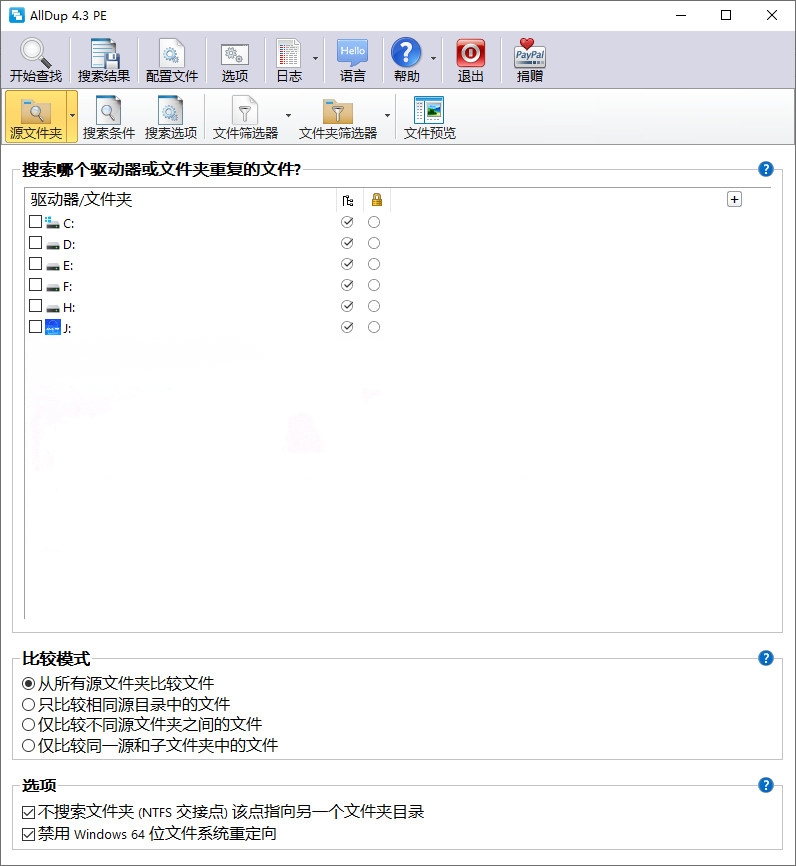Toggle subfolder scan for H: drive
Image resolution: width=796 pixels, height=866 pixels.
pyautogui.click(x=347, y=306)
